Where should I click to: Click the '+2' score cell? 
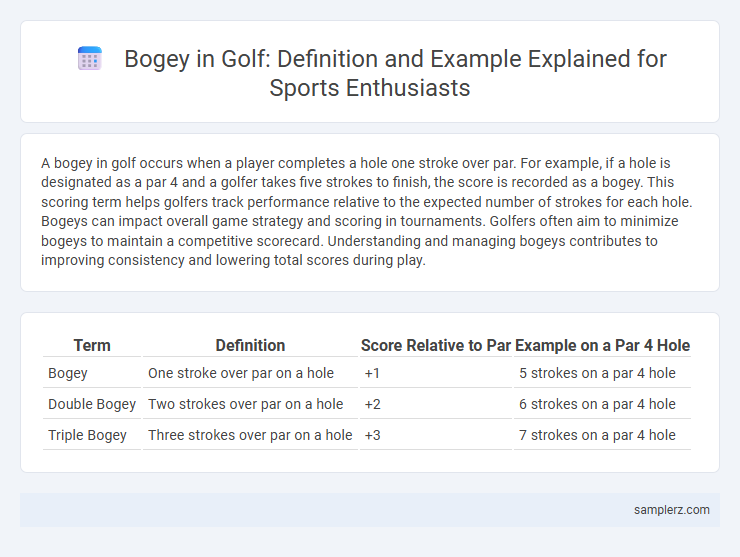[436, 404]
